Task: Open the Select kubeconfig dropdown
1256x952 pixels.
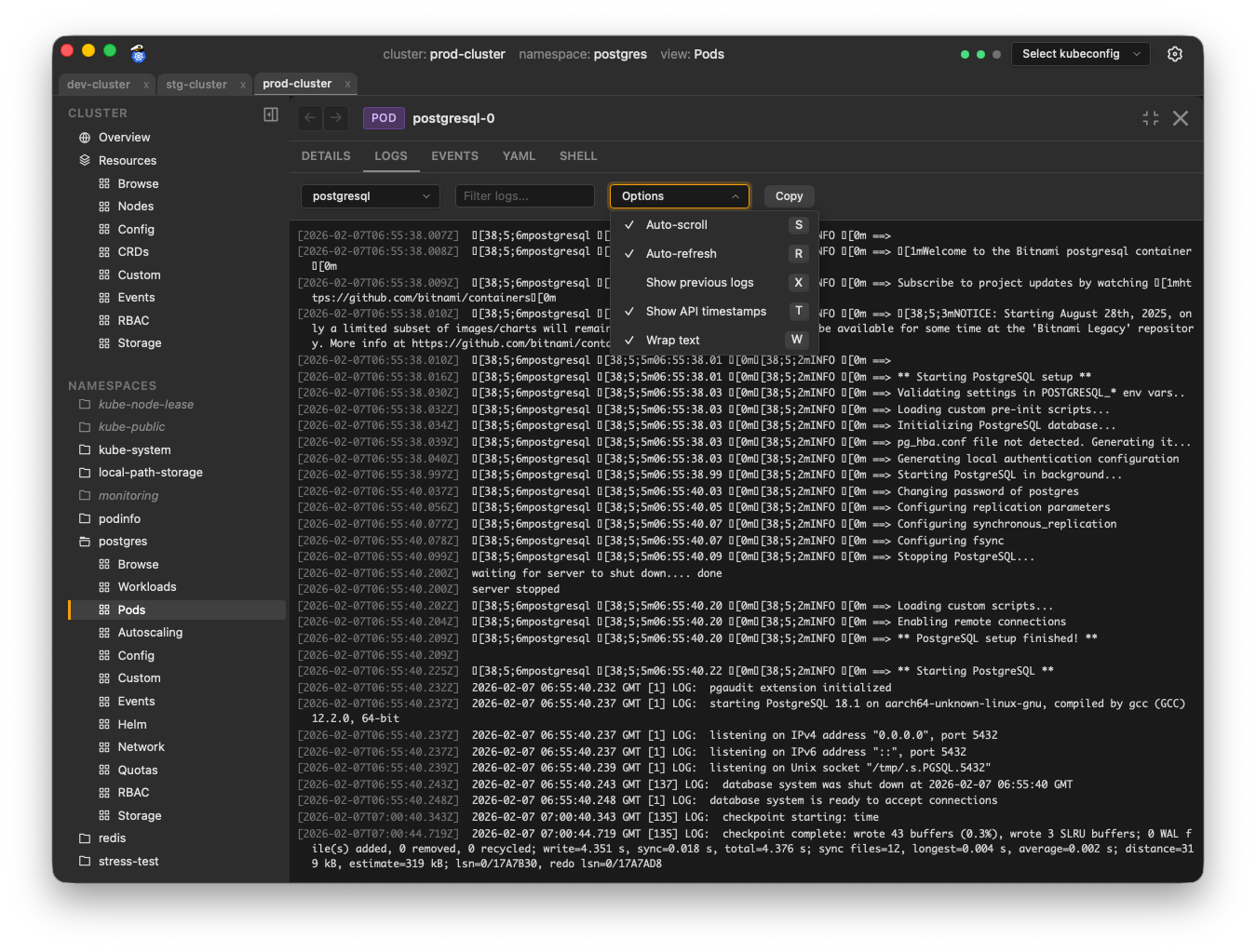Action: coord(1079,54)
